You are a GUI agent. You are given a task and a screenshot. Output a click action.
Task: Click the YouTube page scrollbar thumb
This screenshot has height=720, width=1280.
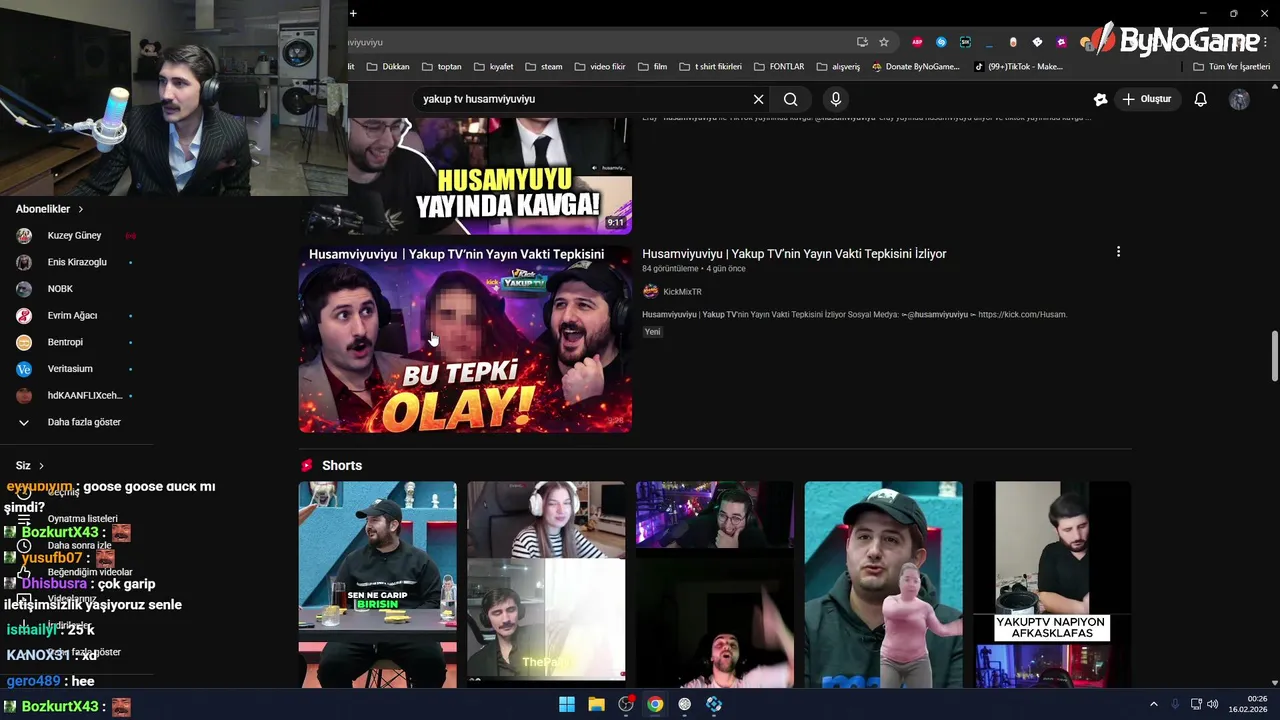click(x=1274, y=356)
